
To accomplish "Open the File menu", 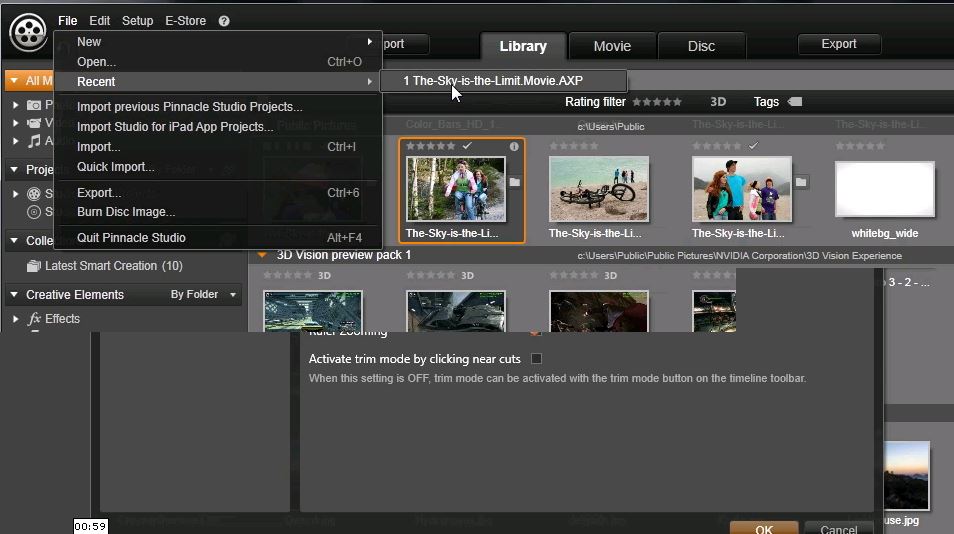I will coord(68,21).
